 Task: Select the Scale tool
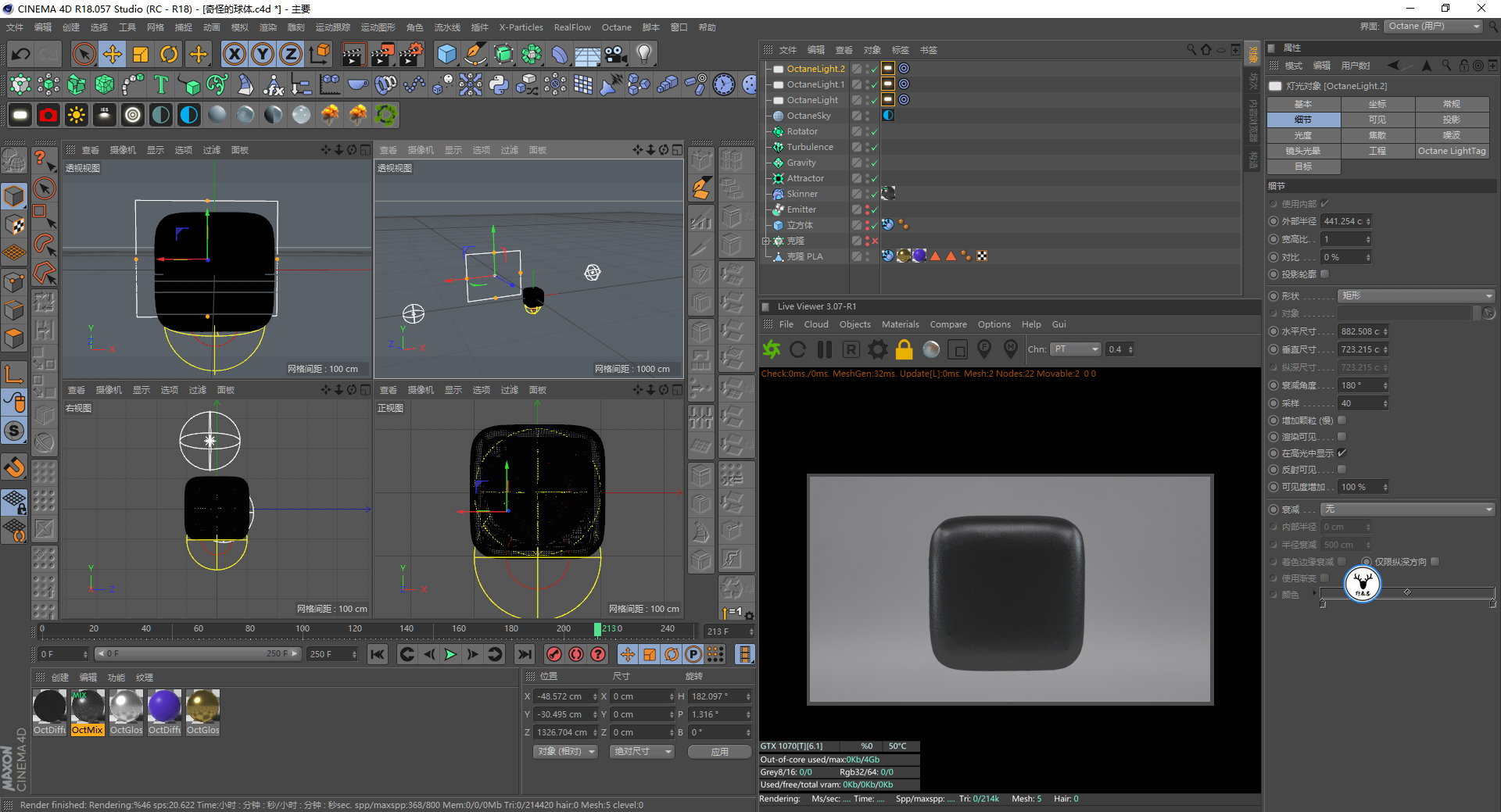(x=141, y=54)
